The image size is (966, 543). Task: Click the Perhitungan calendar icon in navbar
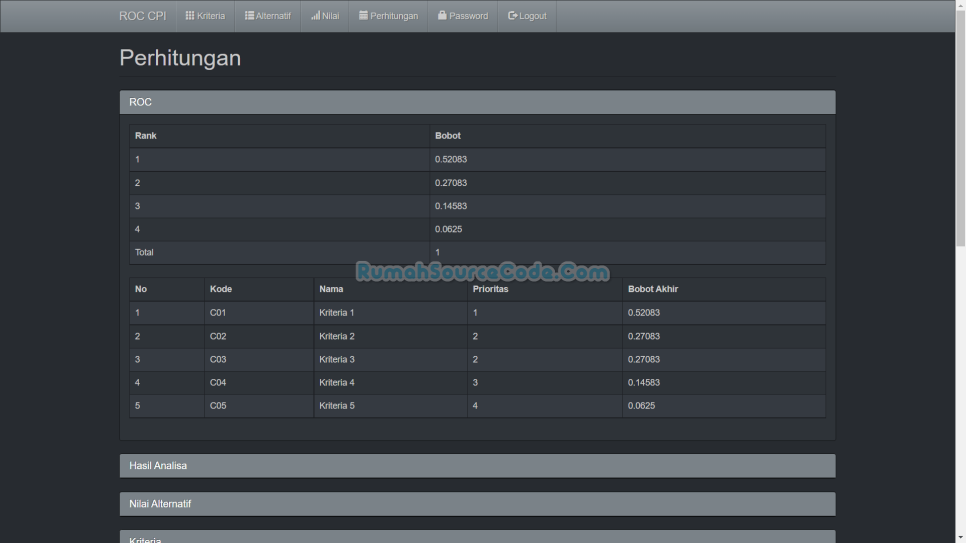[363, 16]
